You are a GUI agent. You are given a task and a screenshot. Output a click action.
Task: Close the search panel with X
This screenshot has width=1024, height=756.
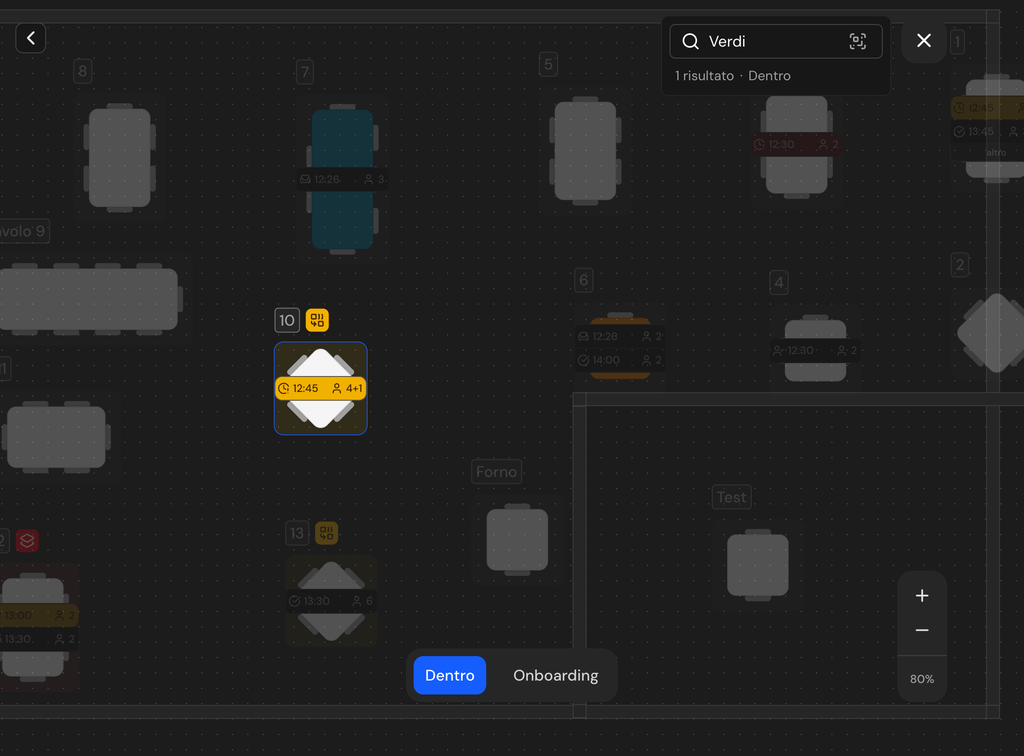coord(923,40)
